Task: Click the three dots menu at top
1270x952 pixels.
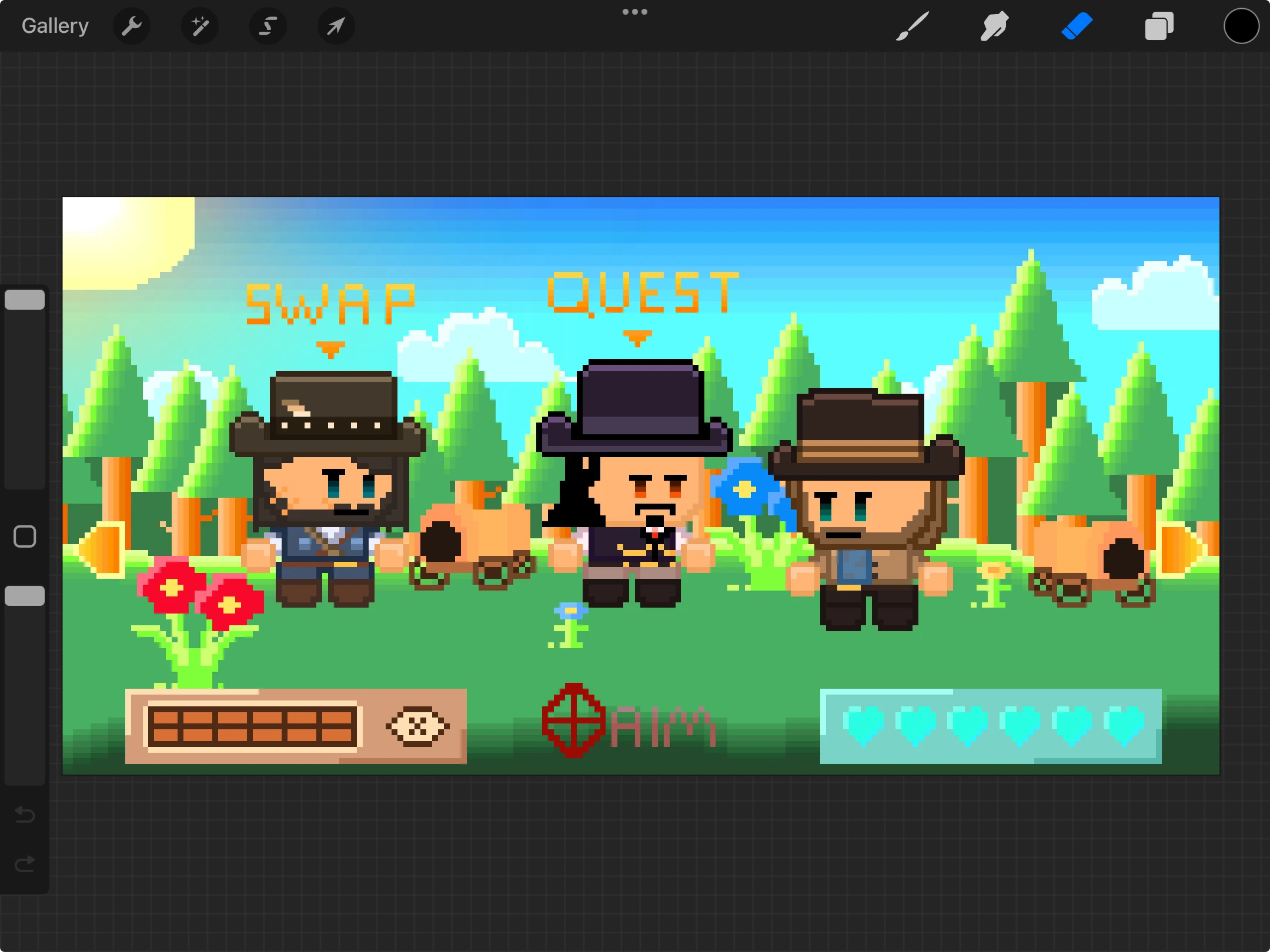Action: (635, 12)
